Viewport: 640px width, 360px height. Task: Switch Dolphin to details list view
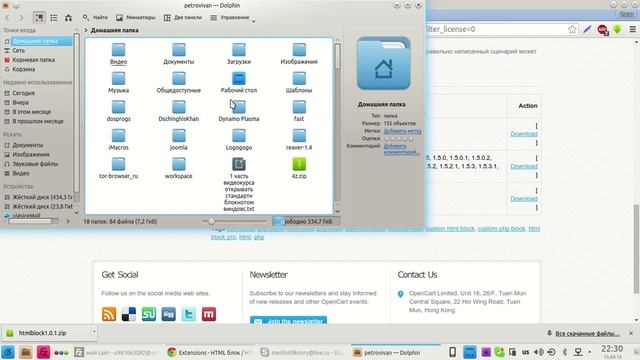coord(54,18)
